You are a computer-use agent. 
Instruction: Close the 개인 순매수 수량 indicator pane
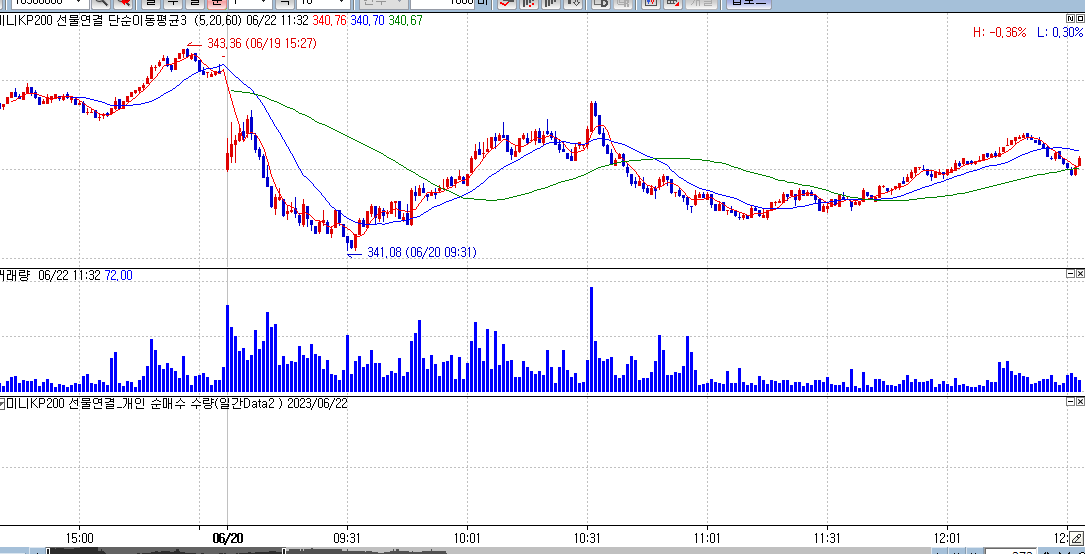click(1079, 402)
